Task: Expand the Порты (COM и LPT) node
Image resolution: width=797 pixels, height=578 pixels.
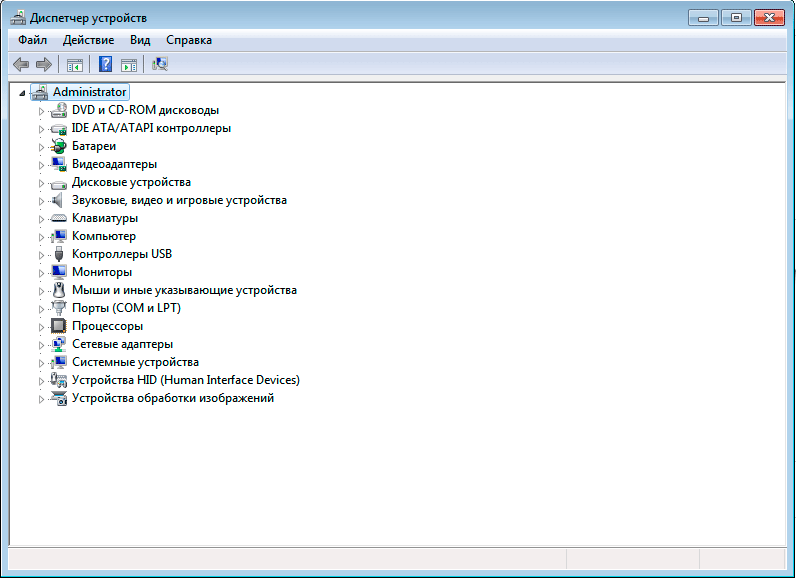Action: click(x=41, y=309)
